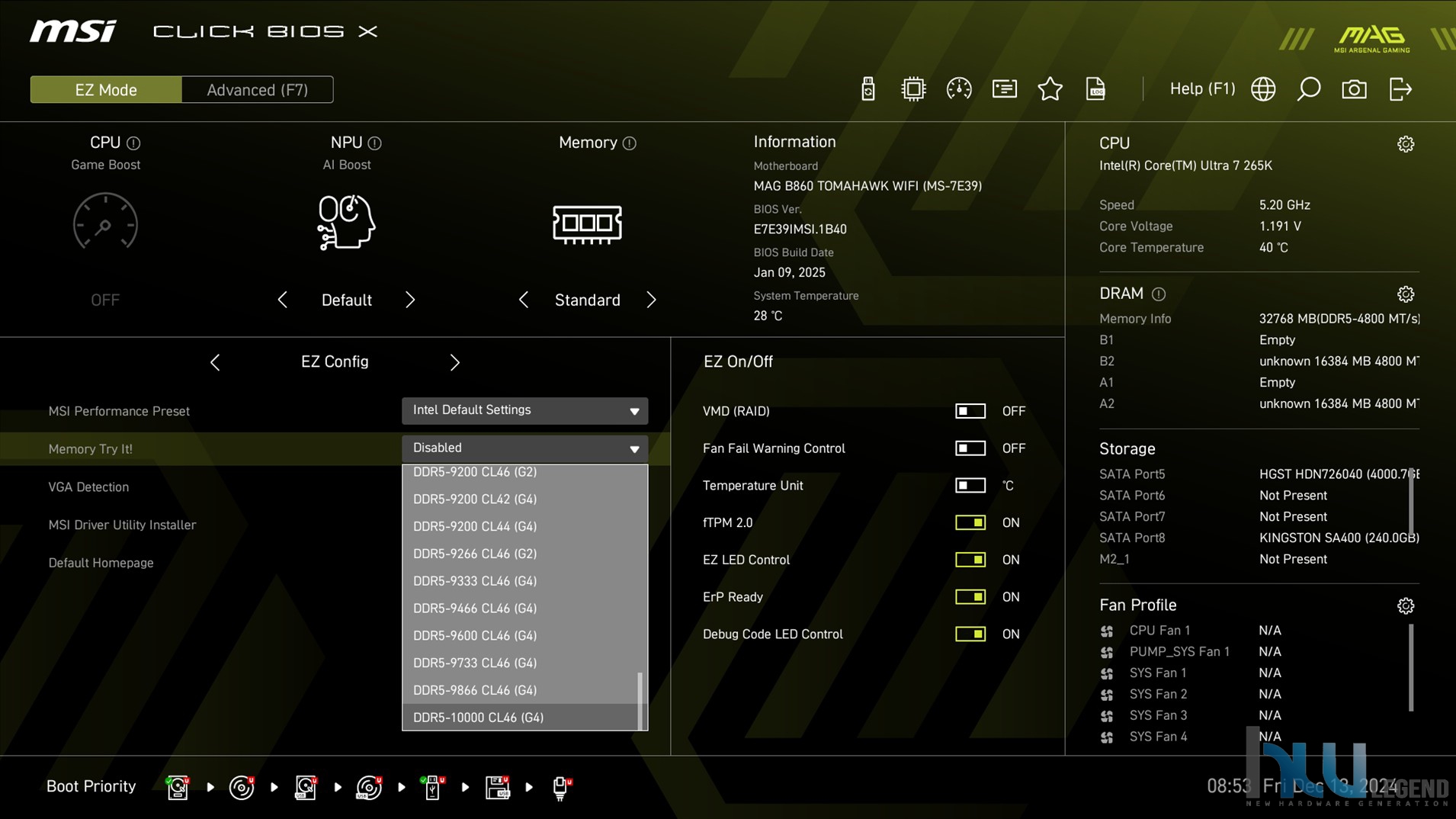The width and height of the screenshot is (1456, 819).
Task: Click Memory profile left arrow
Action: click(524, 300)
